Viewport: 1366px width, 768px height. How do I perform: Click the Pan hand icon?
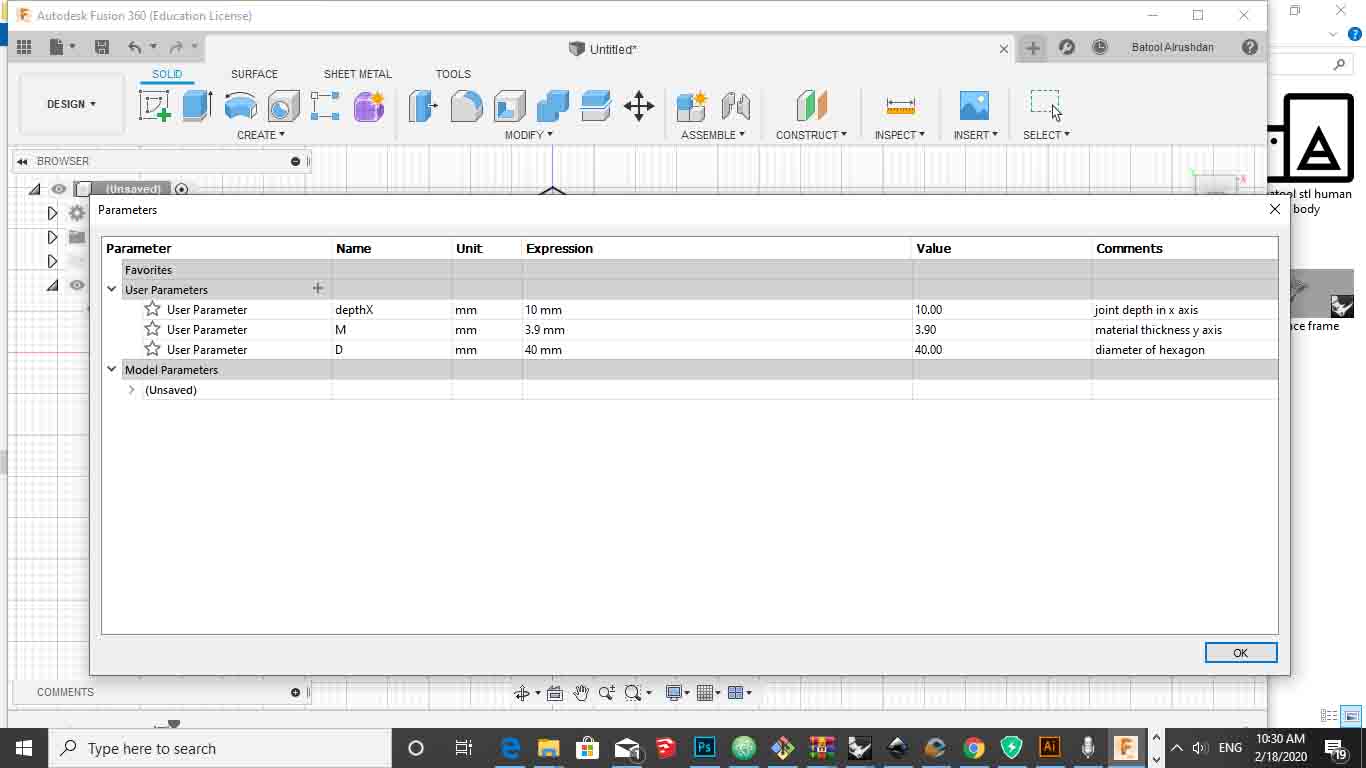click(x=581, y=693)
